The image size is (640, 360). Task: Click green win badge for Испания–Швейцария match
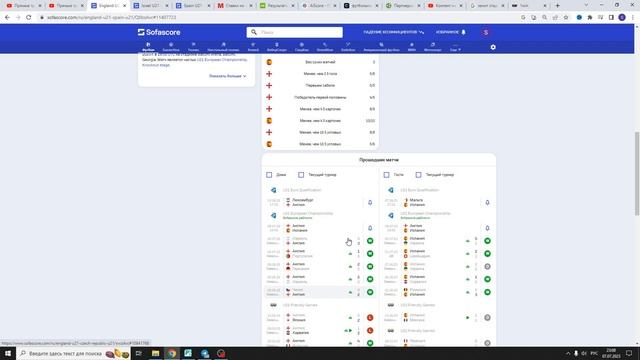[x=487, y=253]
